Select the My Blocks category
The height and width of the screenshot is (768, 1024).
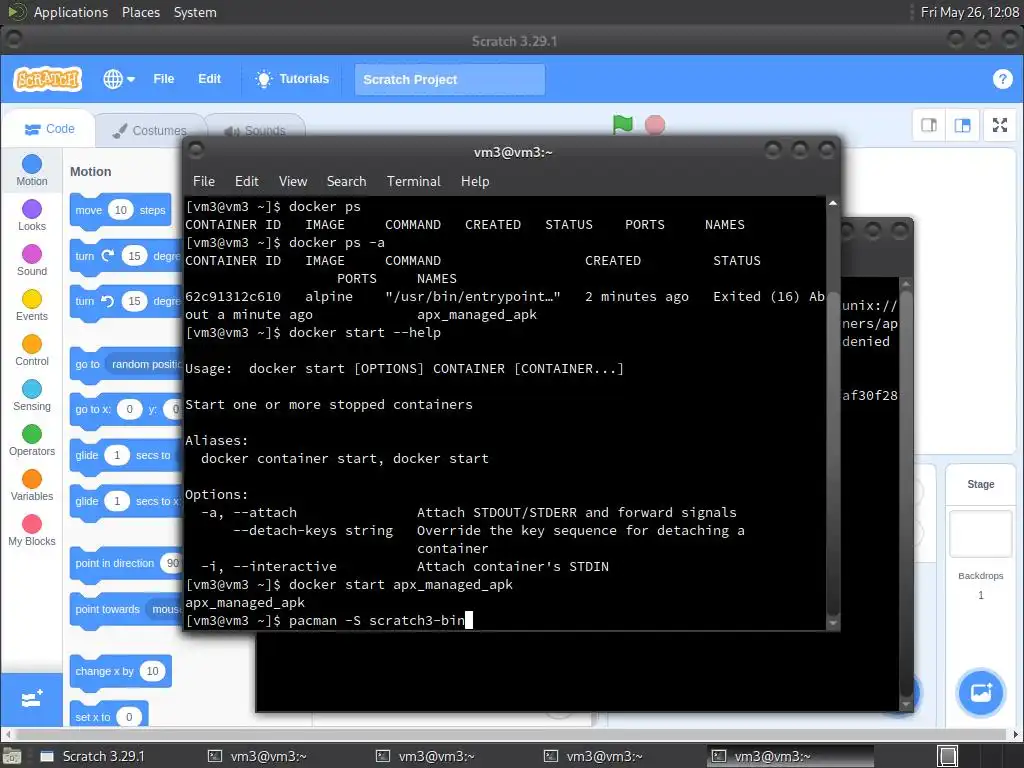click(x=31, y=531)
